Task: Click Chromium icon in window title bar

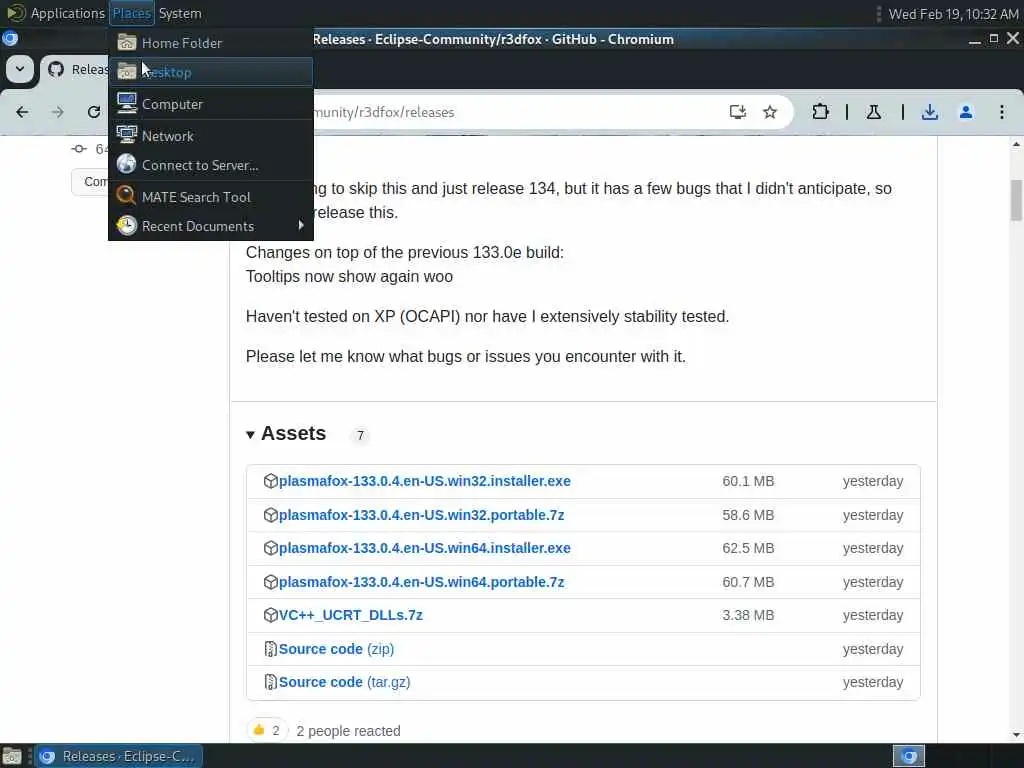Action: click(10, 39)
